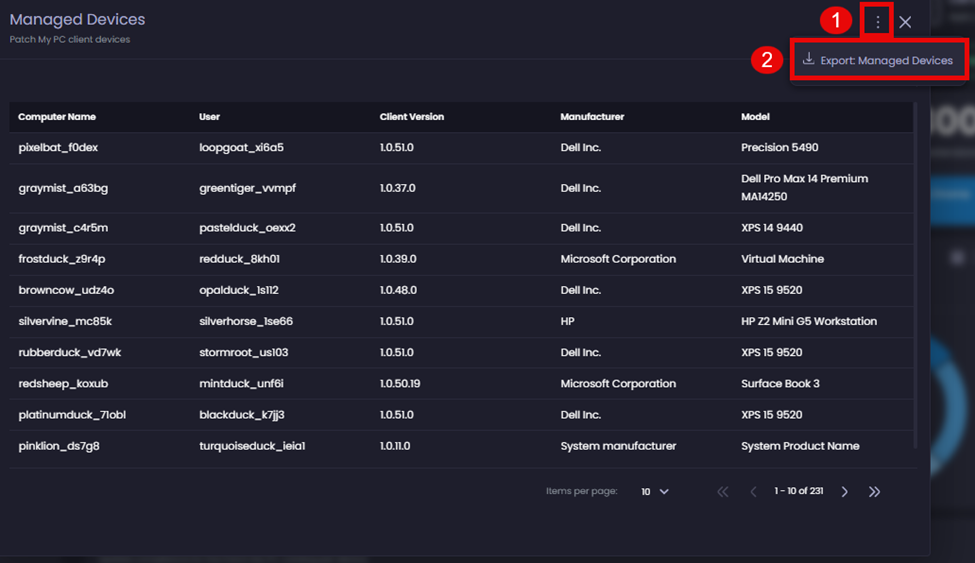
Task: Click model Dell Pro Max 14 Premium MA14250
Action: (x=804, y=187)
